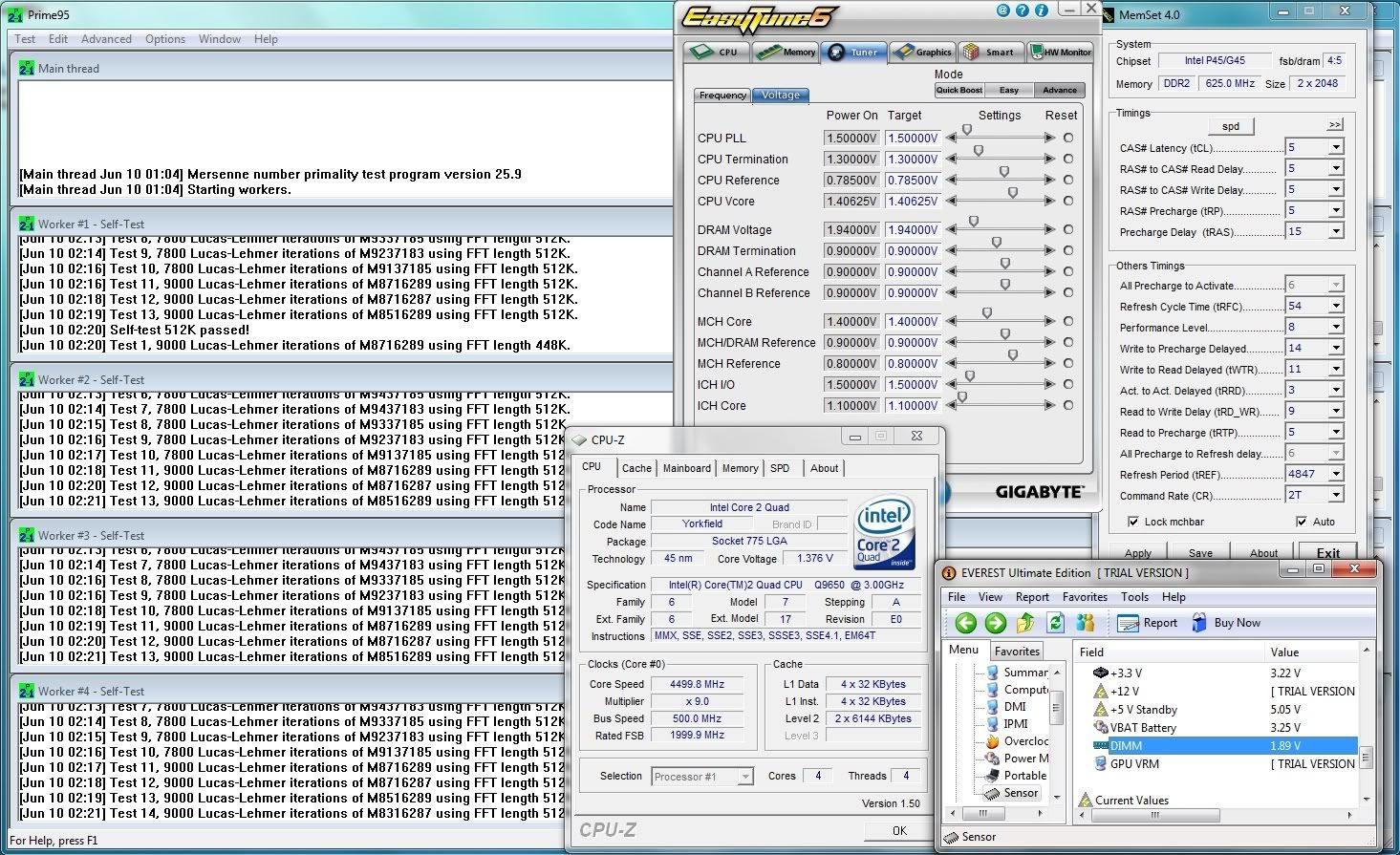Click CPU Vcore voltage slider thumb

[x=1013, y=193]
